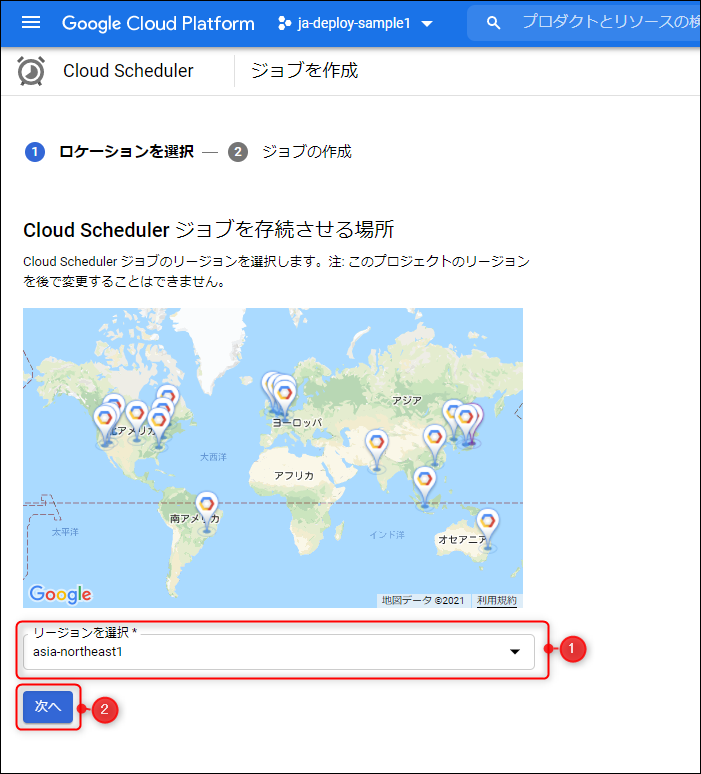Click the Cloud Scheduler product name
Screen dimensions: 701x774
point(128,71)
